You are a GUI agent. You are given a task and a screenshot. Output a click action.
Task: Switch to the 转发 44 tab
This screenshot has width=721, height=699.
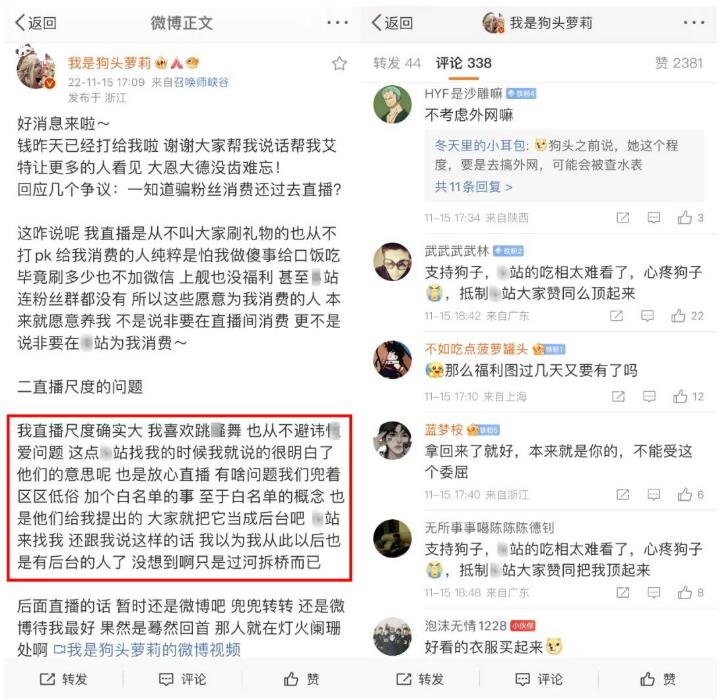397,63
